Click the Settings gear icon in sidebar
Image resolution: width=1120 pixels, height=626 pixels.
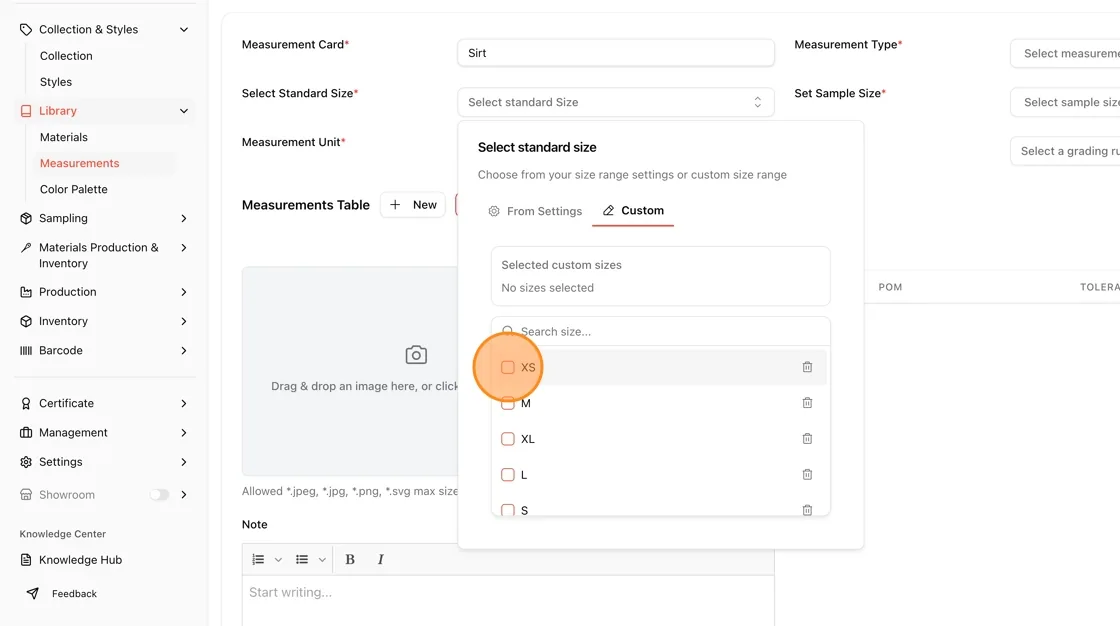click(26, 462)
